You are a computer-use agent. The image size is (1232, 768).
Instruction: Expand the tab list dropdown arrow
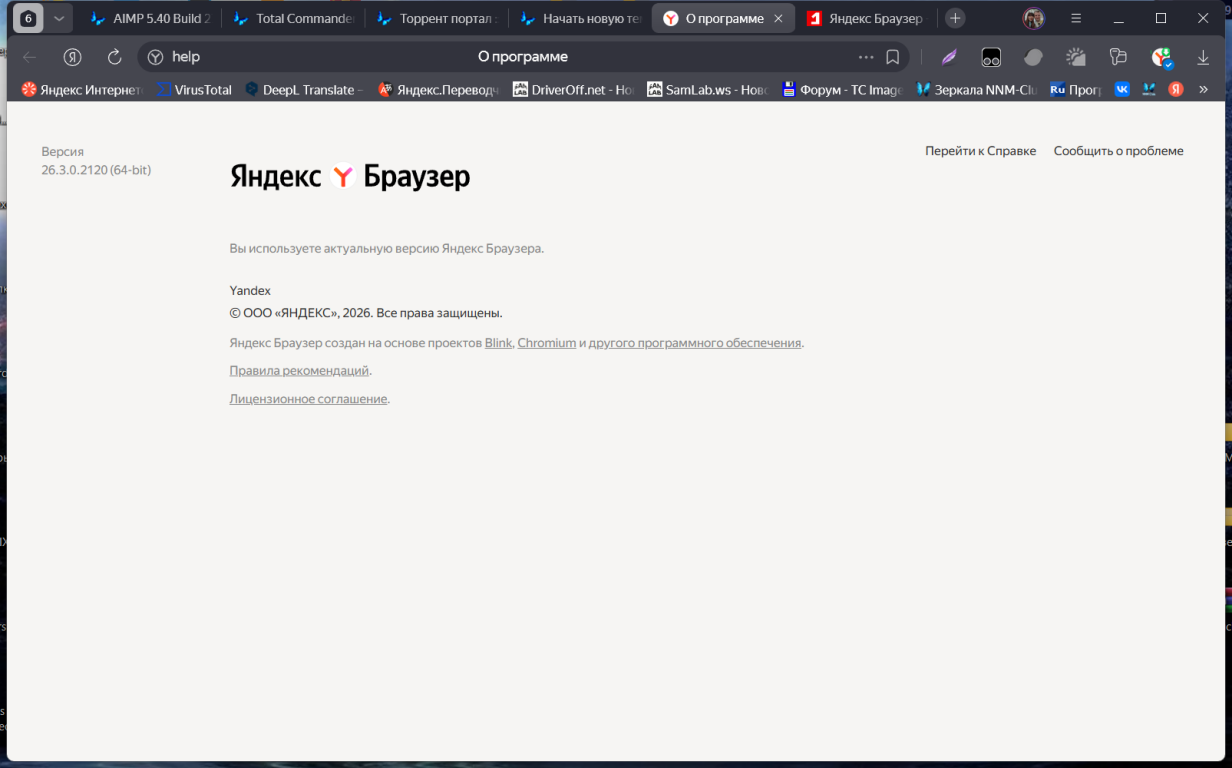[59, 18]
